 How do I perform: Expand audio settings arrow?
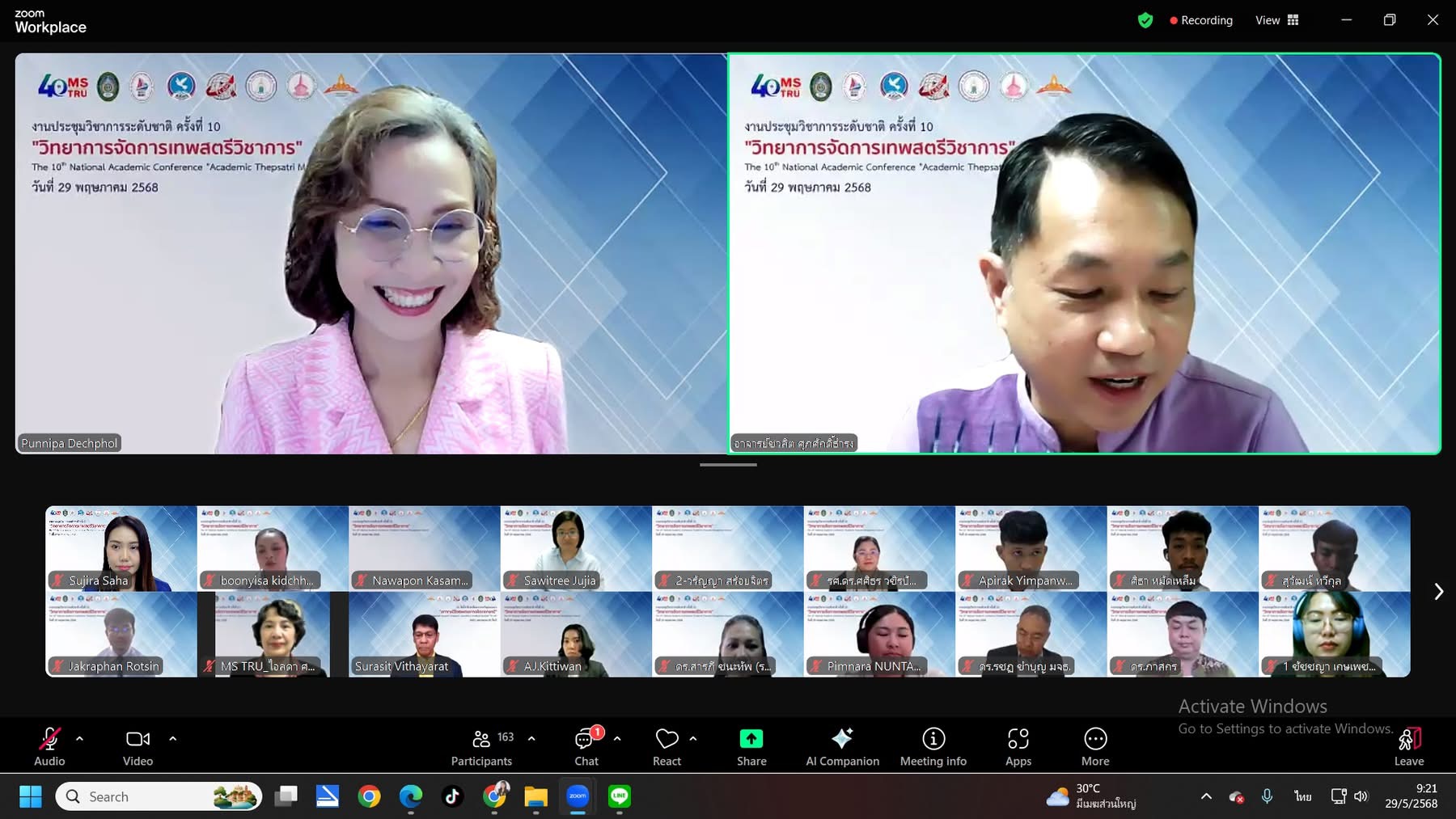coord(79,738)
